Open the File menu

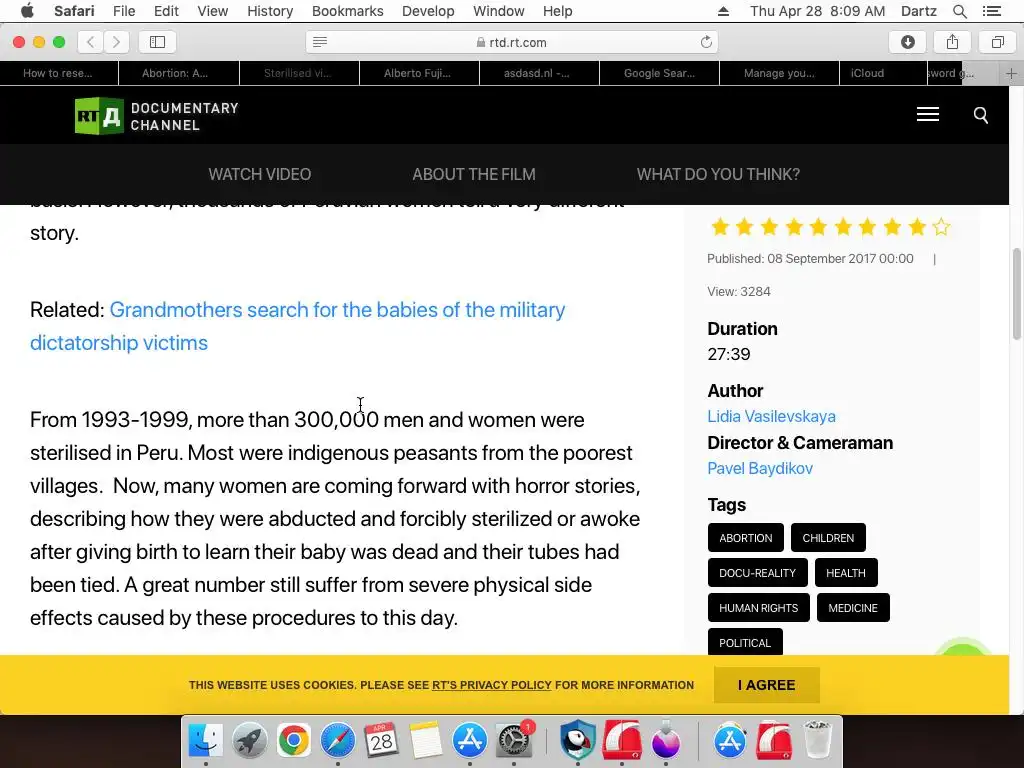[123, 11]
